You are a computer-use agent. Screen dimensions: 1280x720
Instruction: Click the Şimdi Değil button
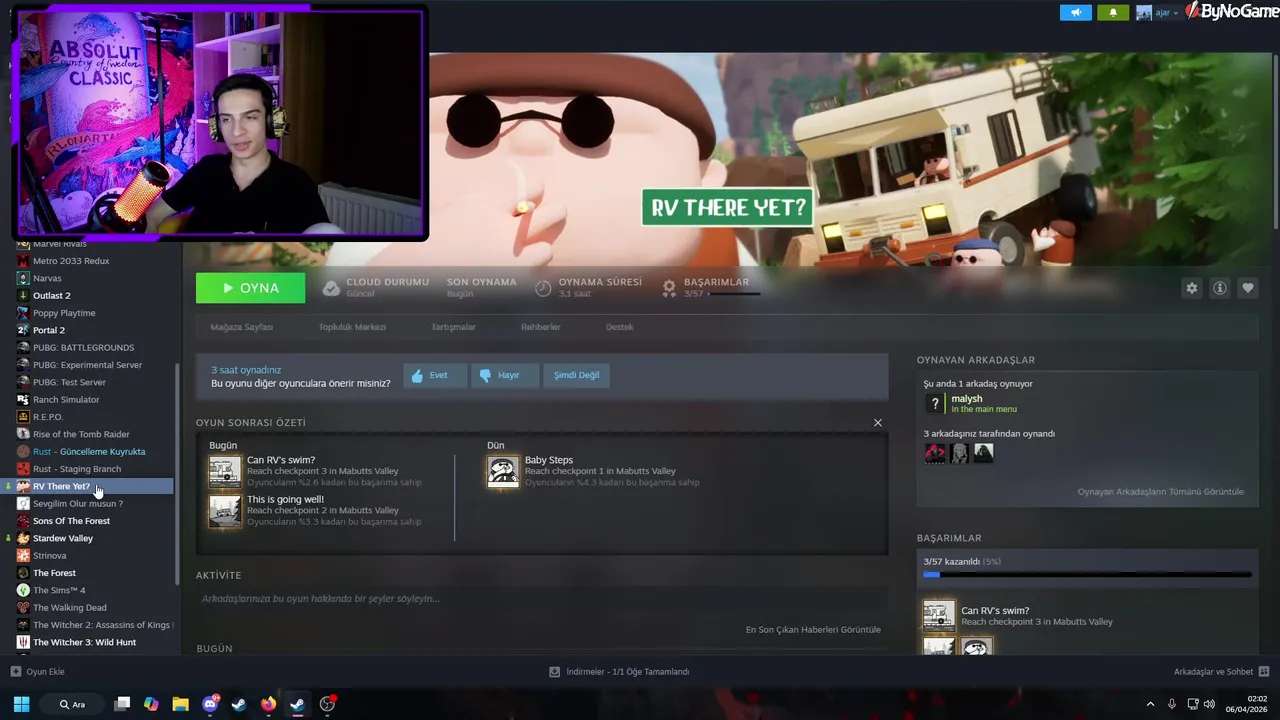577,375
